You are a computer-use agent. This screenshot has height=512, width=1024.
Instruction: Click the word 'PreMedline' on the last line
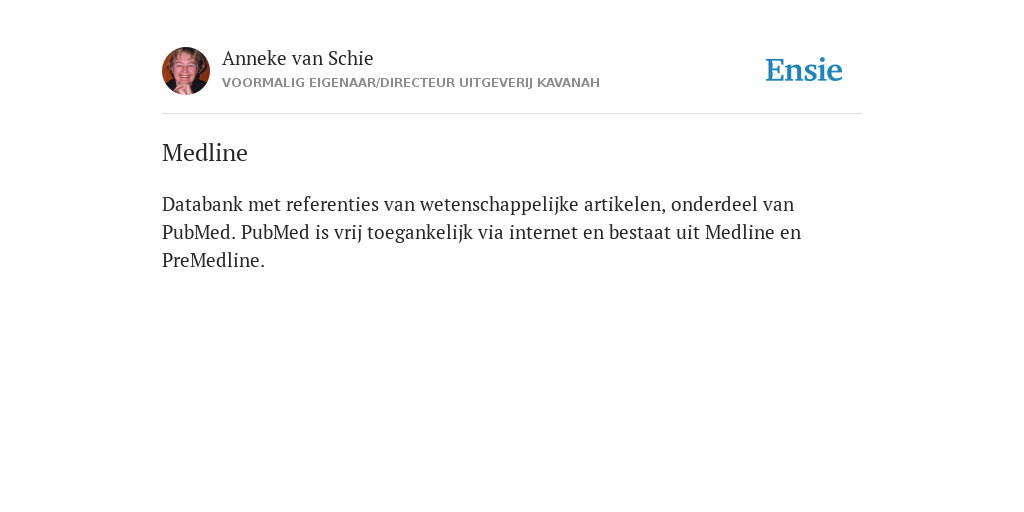tap(211, 260)
